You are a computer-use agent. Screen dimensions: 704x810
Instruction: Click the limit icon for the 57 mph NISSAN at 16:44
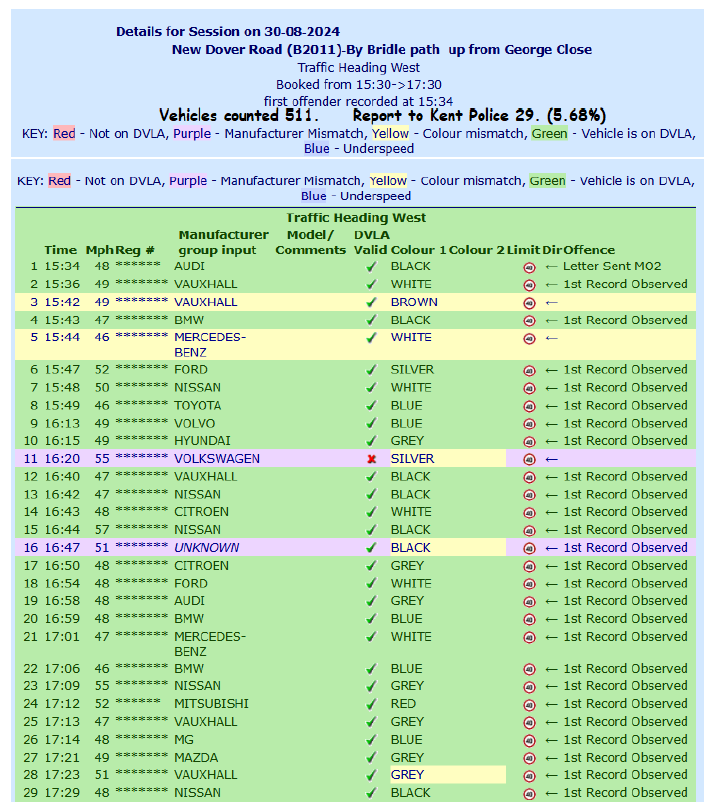pyautogui.click(x=529, y=531)
